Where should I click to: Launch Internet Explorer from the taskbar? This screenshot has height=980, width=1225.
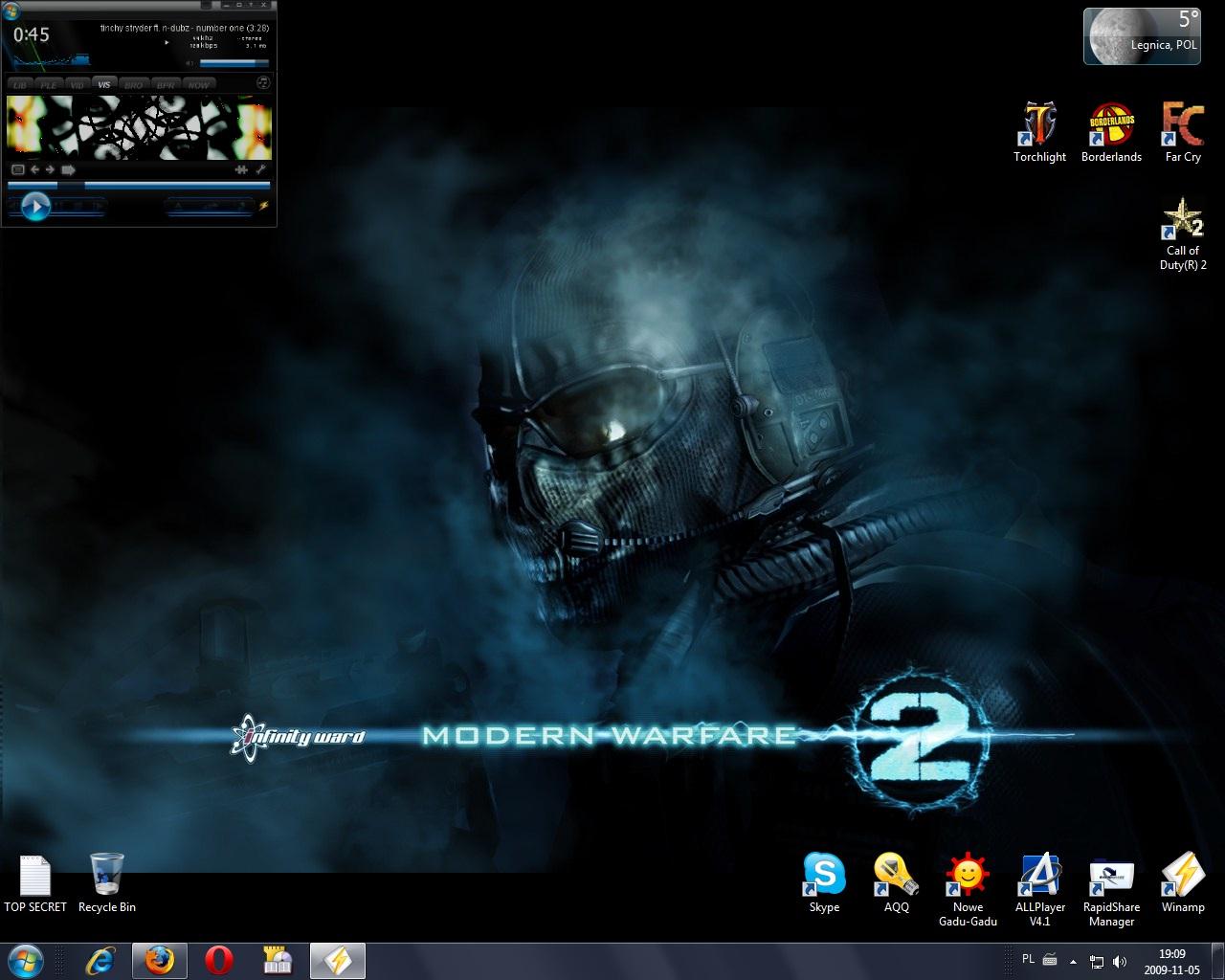[x=100, y=961]
